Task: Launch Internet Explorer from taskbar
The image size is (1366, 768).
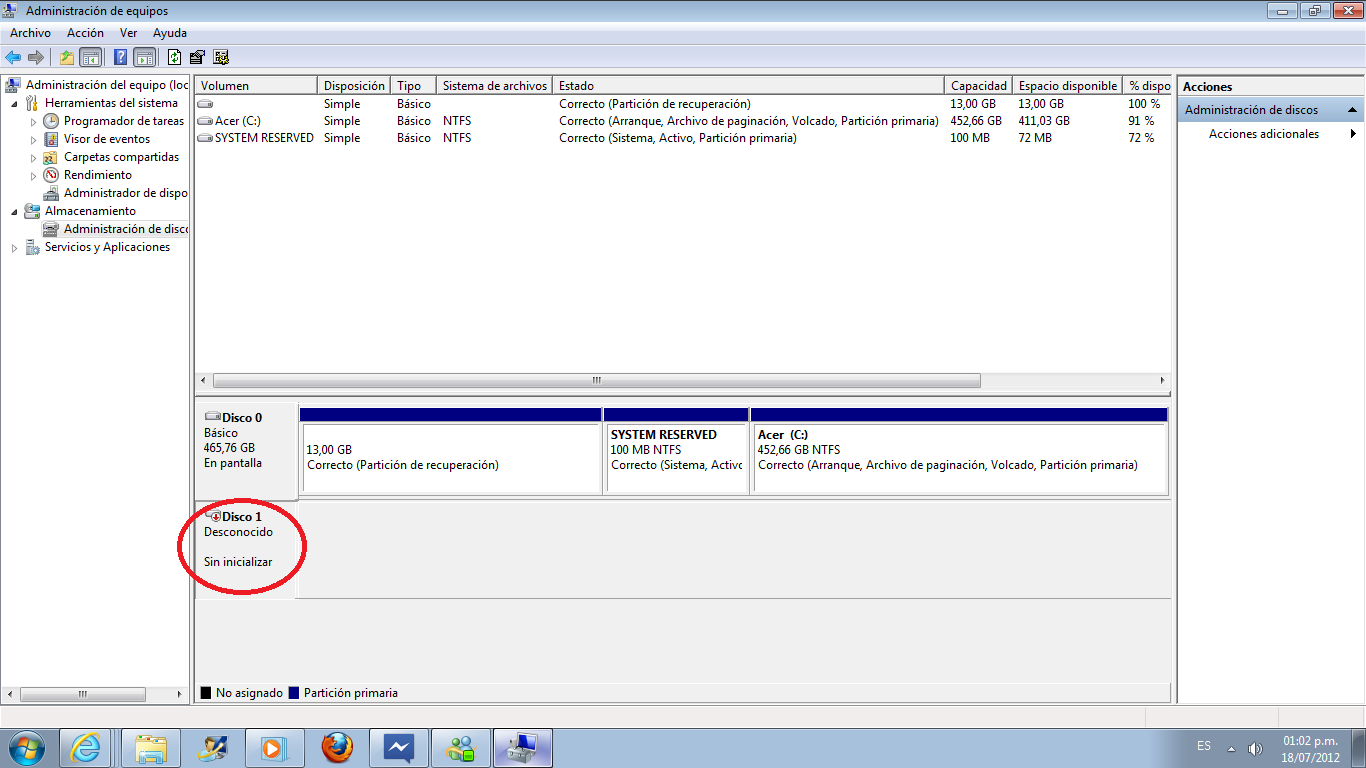Action: [86, 748]
